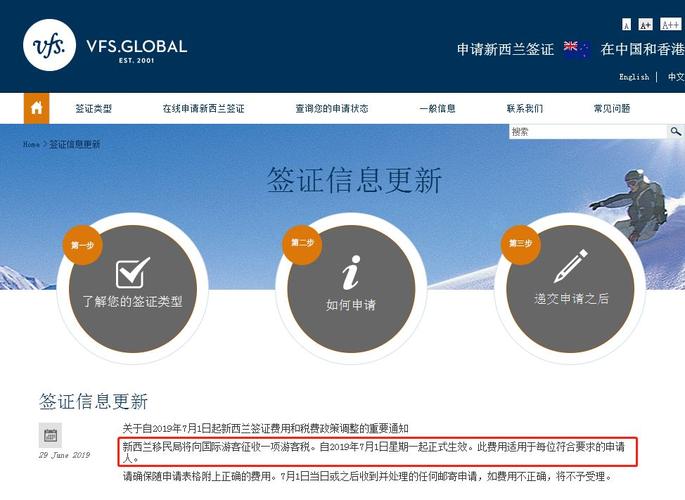Image resolution: width=685 pixels, height=500 pixels.
Task: Select the smallest font size A button
Action: [x=626, y=24]
